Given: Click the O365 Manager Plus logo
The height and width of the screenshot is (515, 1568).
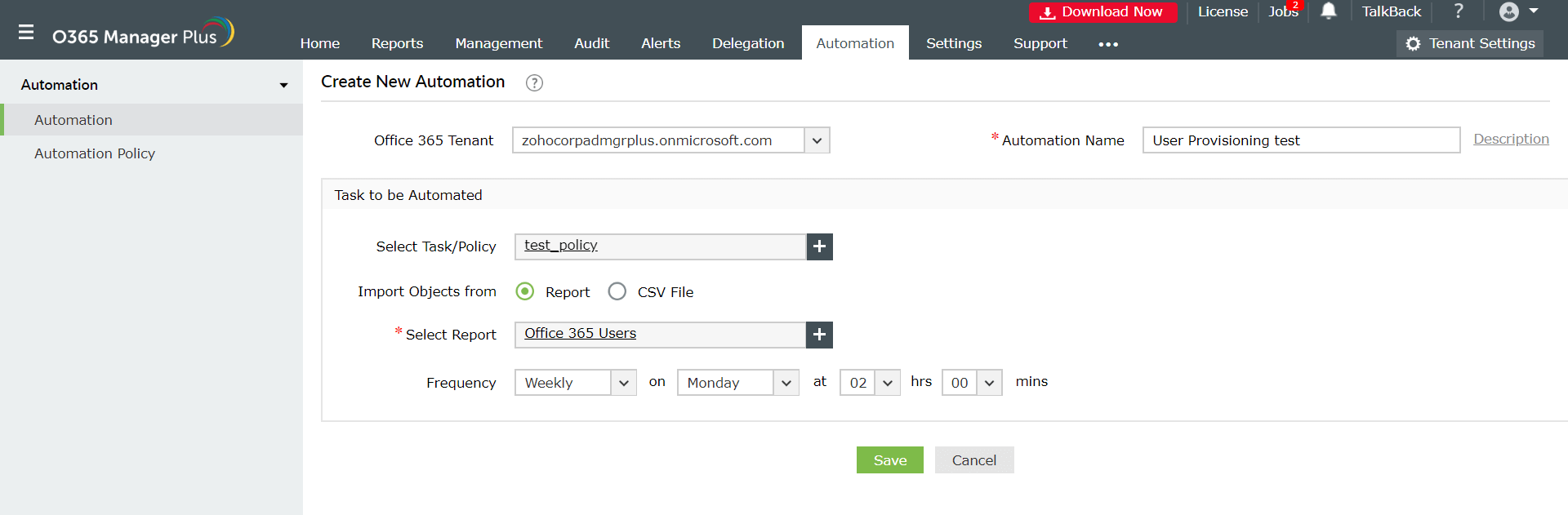Looking at the screenshot, I should click(143, 33).
